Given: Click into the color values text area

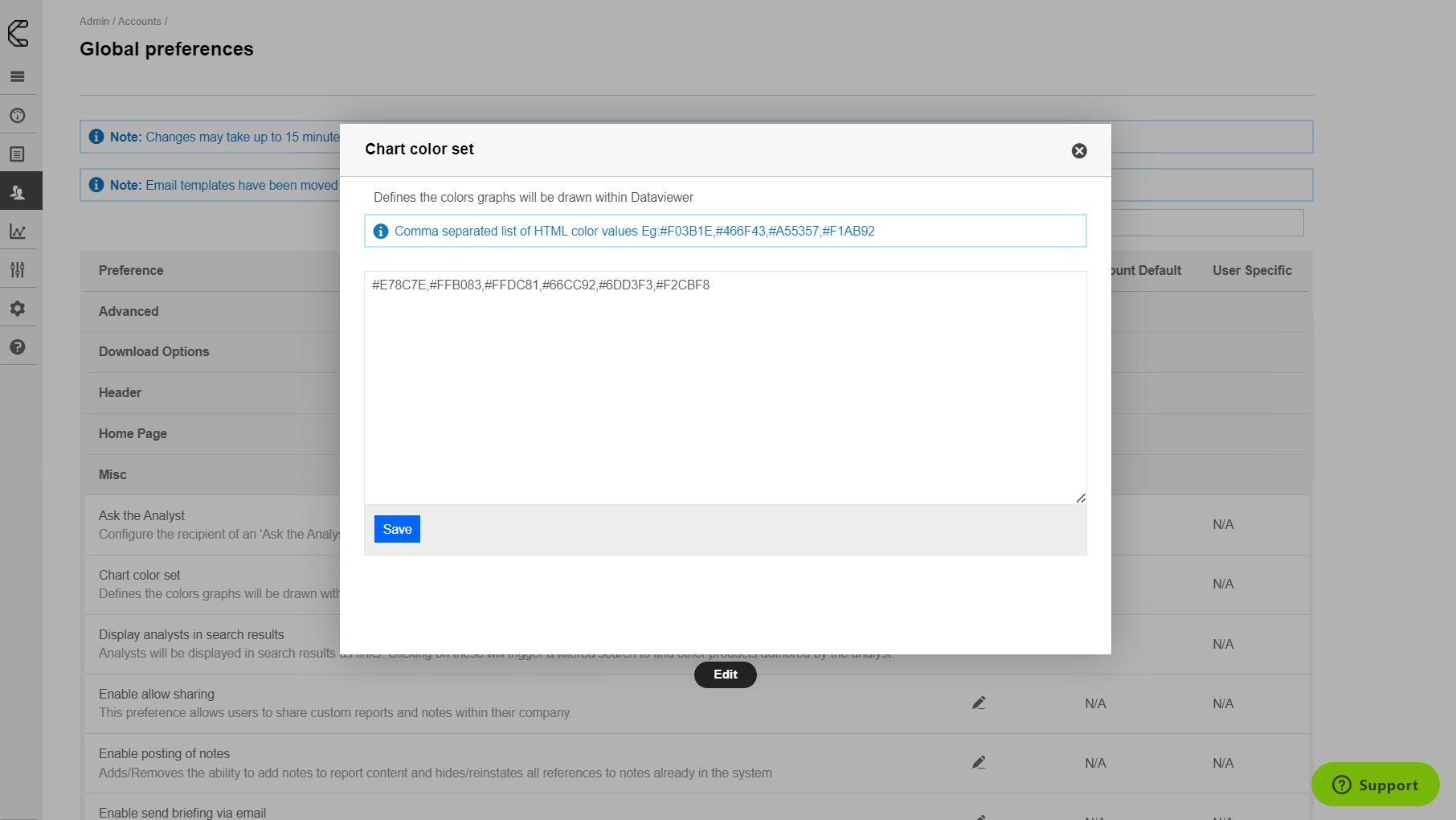Looking at the screenshot, I should click(x=725, y=387).
